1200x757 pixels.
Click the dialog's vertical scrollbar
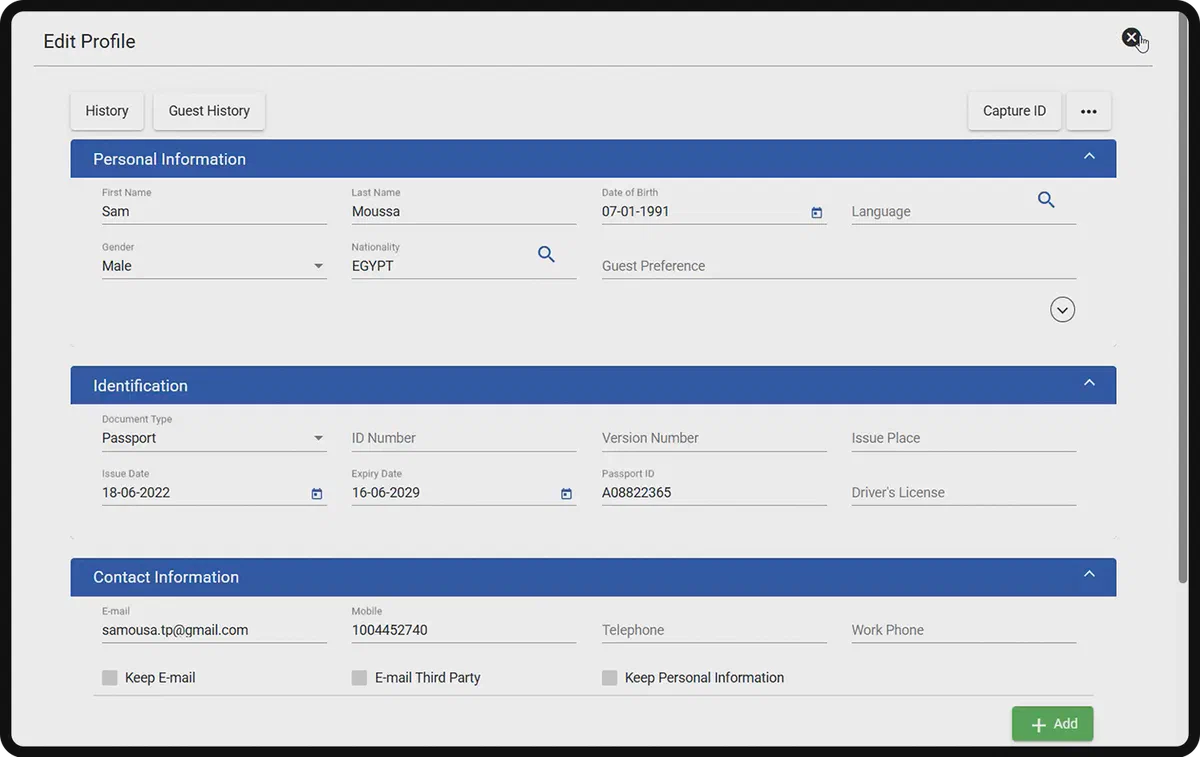pyautogui.click(x=1184, y=300)
